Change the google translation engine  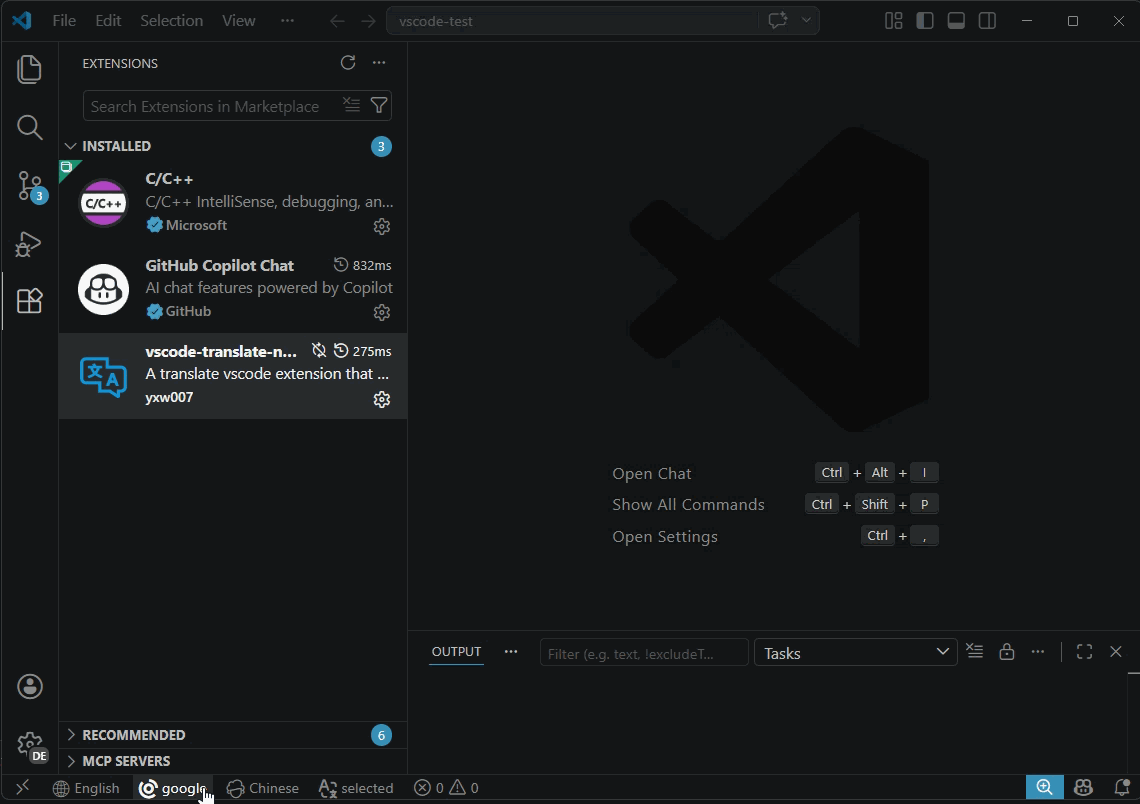tap(173, 788)
